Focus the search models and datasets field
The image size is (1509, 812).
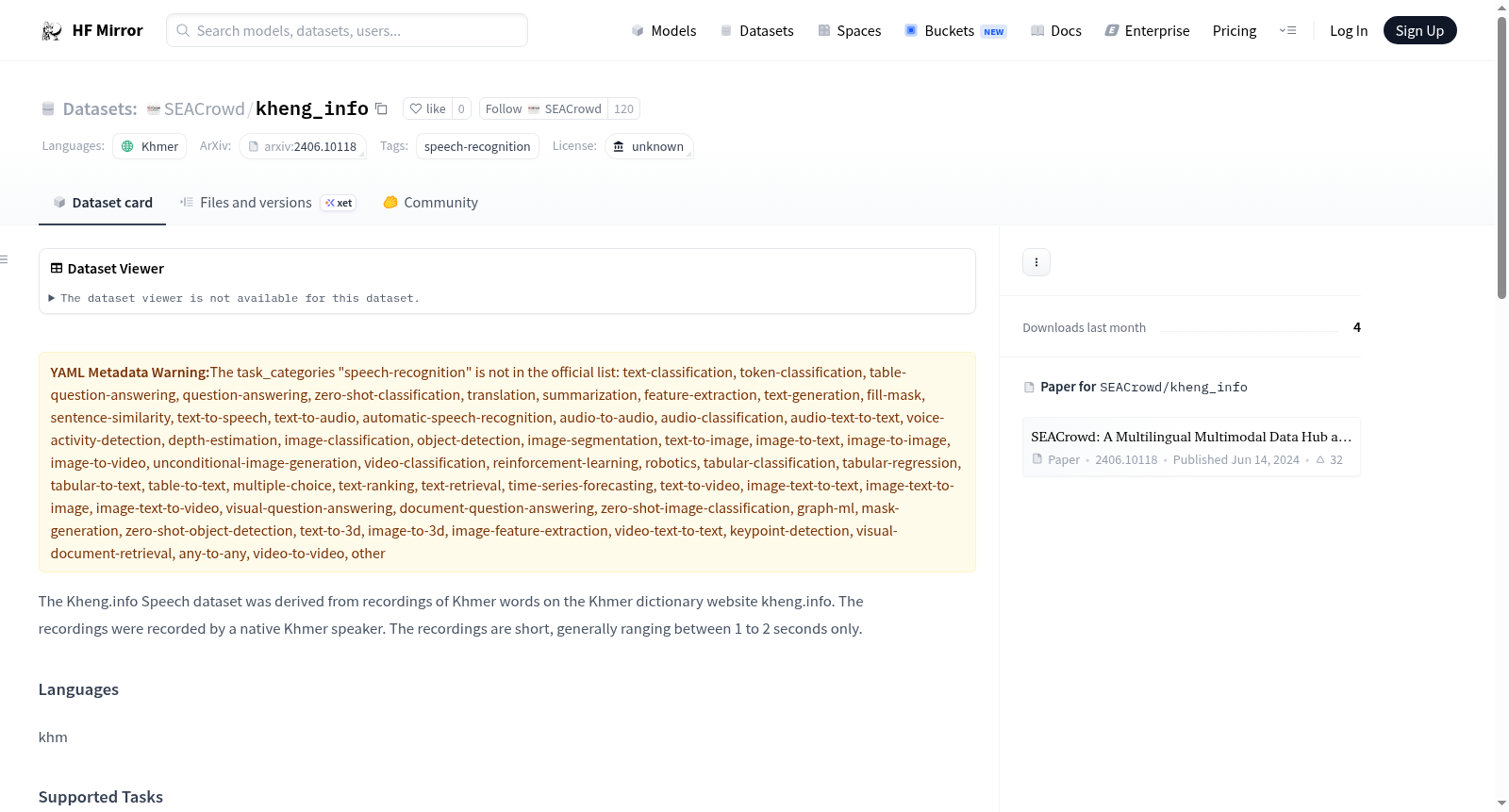347,30
